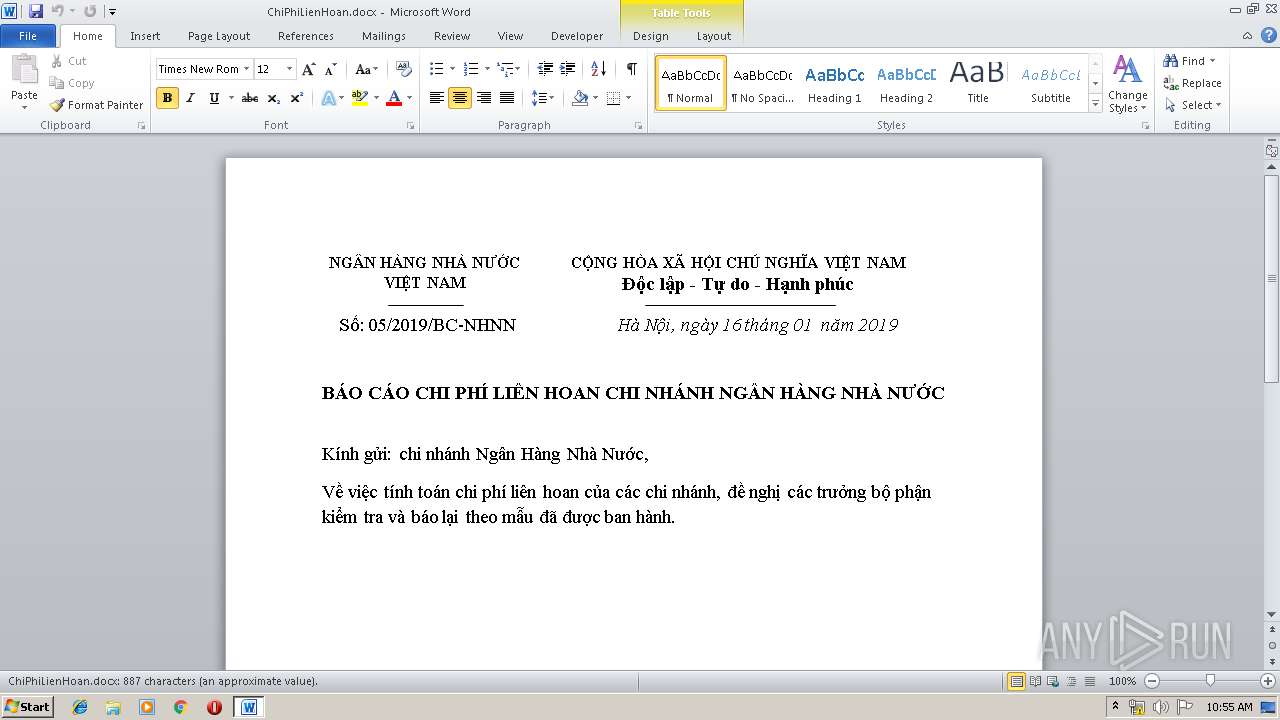
Task: Zoom out with the minus button
Action: [x=1152, y=681]
